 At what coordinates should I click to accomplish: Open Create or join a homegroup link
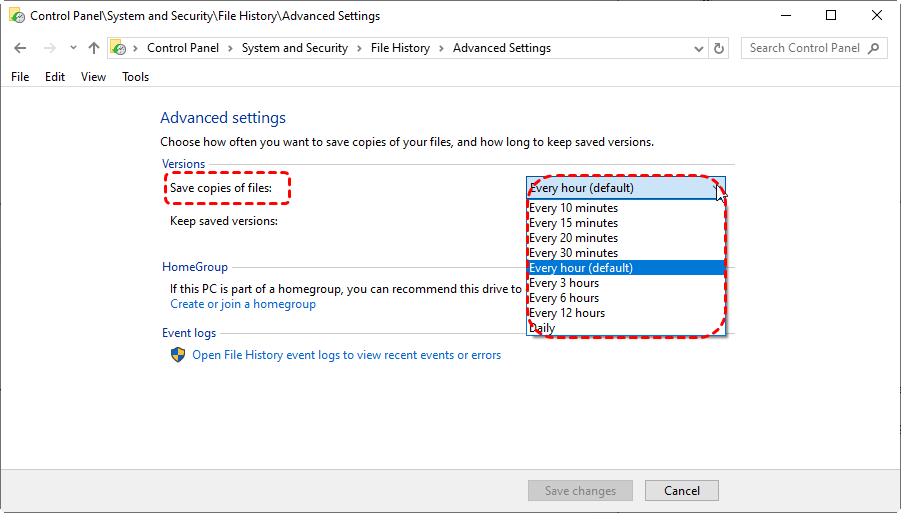pos(242,304)
